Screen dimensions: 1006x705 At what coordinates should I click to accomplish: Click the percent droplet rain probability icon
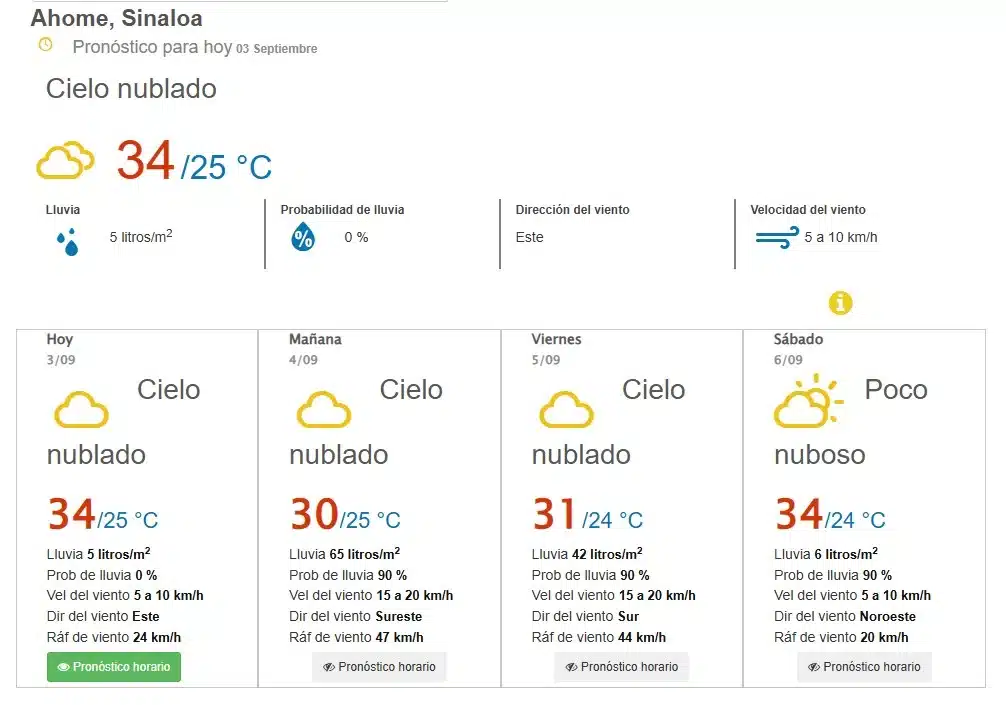click(303, 237)
